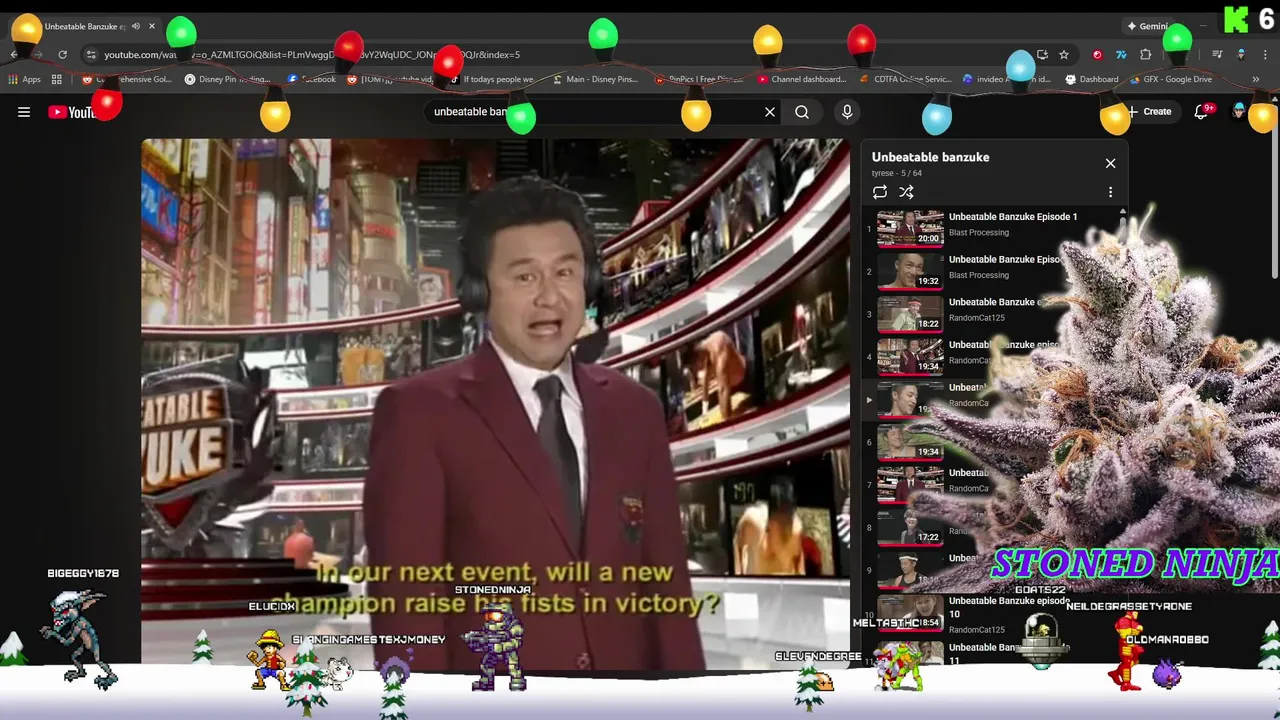Open the GFX - Google Drive bookmark
1280x720 pixels.
pos(1170,79)
